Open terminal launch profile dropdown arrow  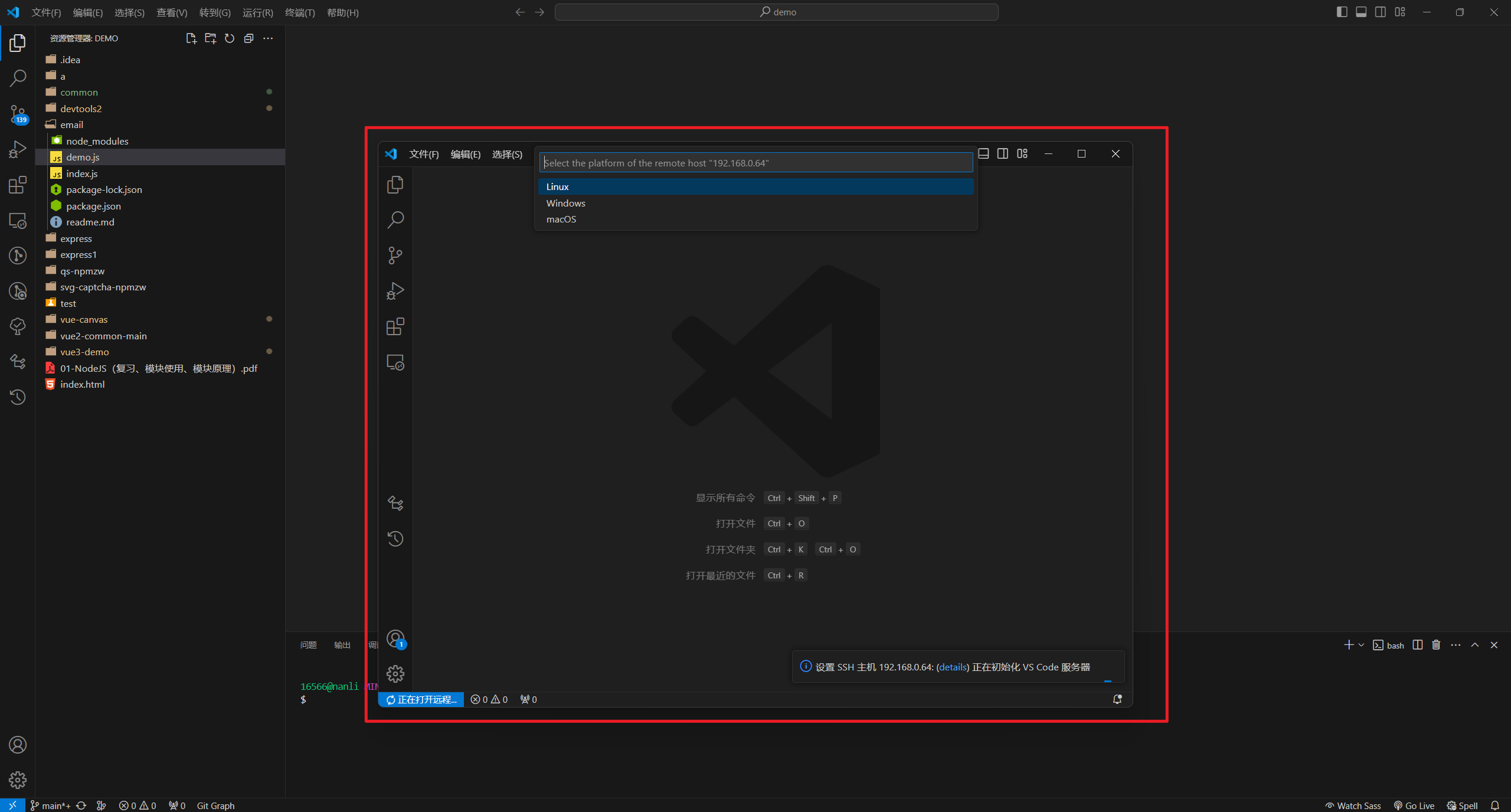coord(1361,645)
